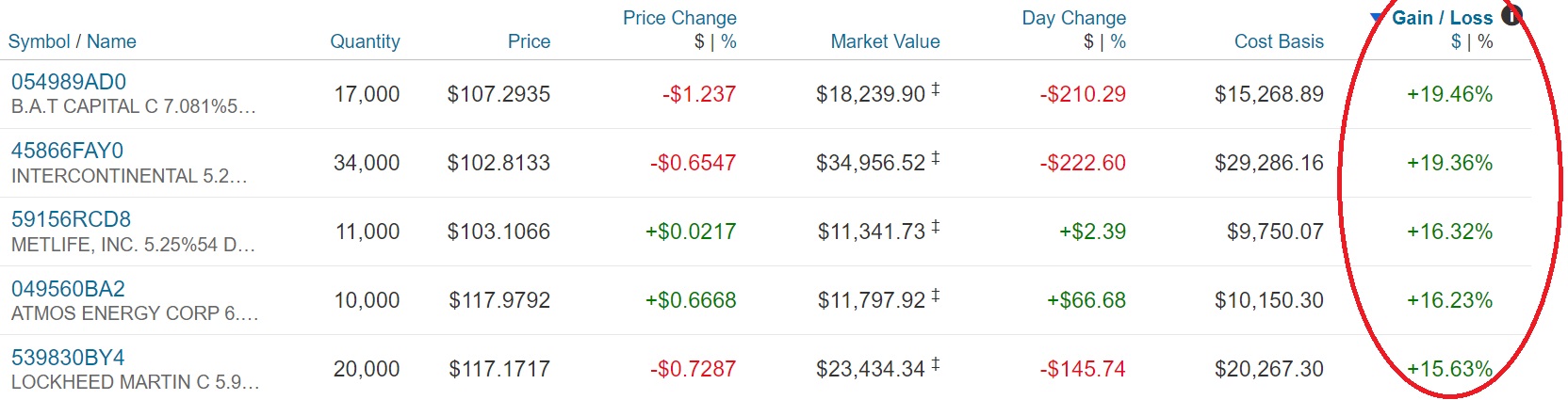The width and height of the screenshot is (1568, 400).
Task: Sort by the Cost Basis column header
Action: (1279, 41)
